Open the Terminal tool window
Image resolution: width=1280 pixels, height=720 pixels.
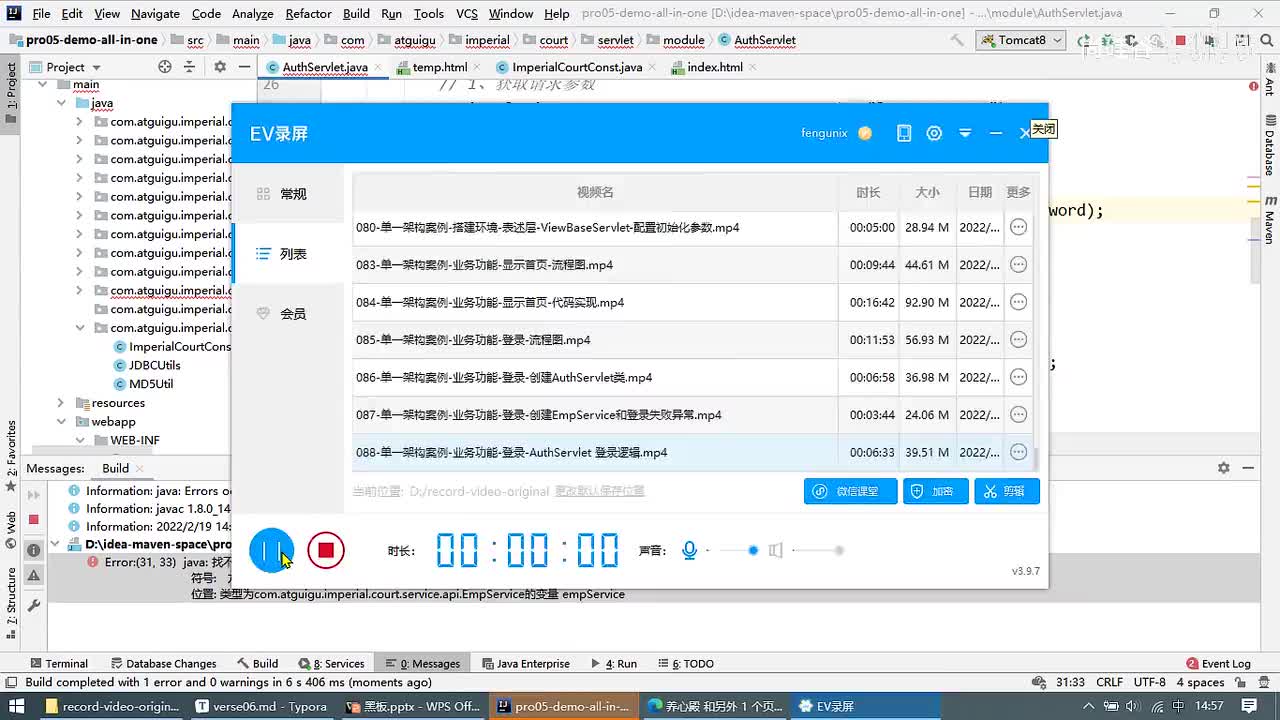click(x=59, y=664)
